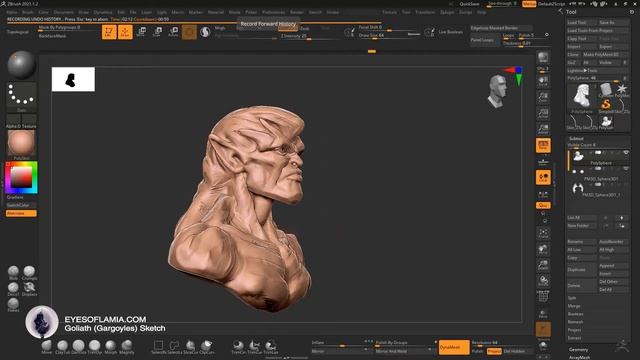Screen dimensions: 640x360
Task: Toggle the Alternate button under SwitchColor
Action: [x=21, y=213]
